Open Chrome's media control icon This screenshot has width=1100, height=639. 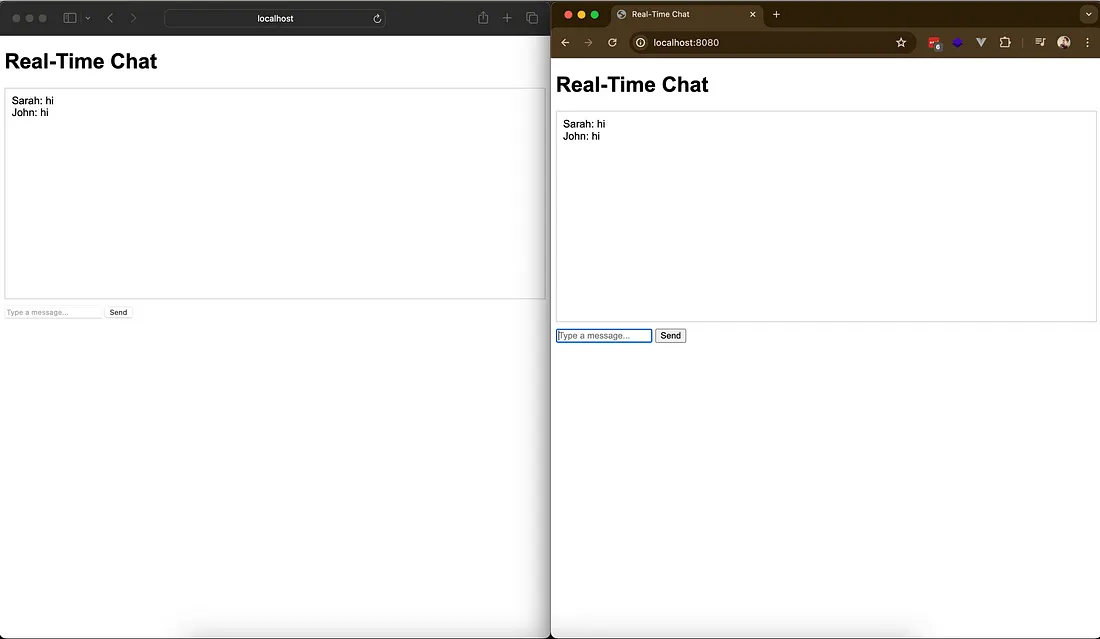tap(1040, 43)
